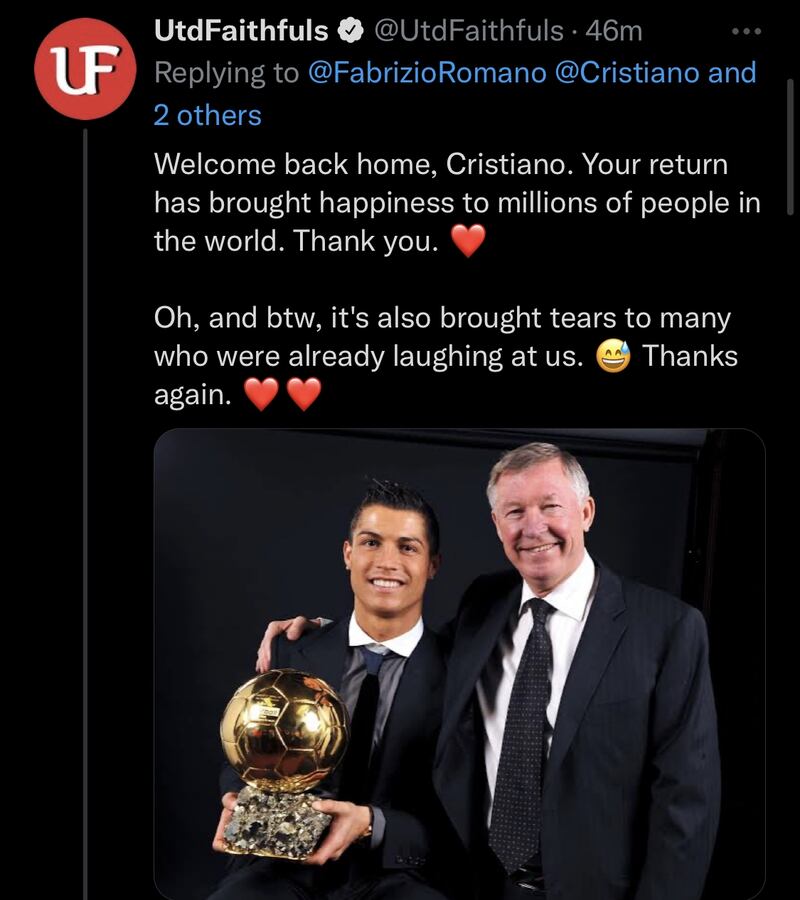Open the UtdFaithfuls display name
Viewport: 800px width, 900px height.
(241, 31)
